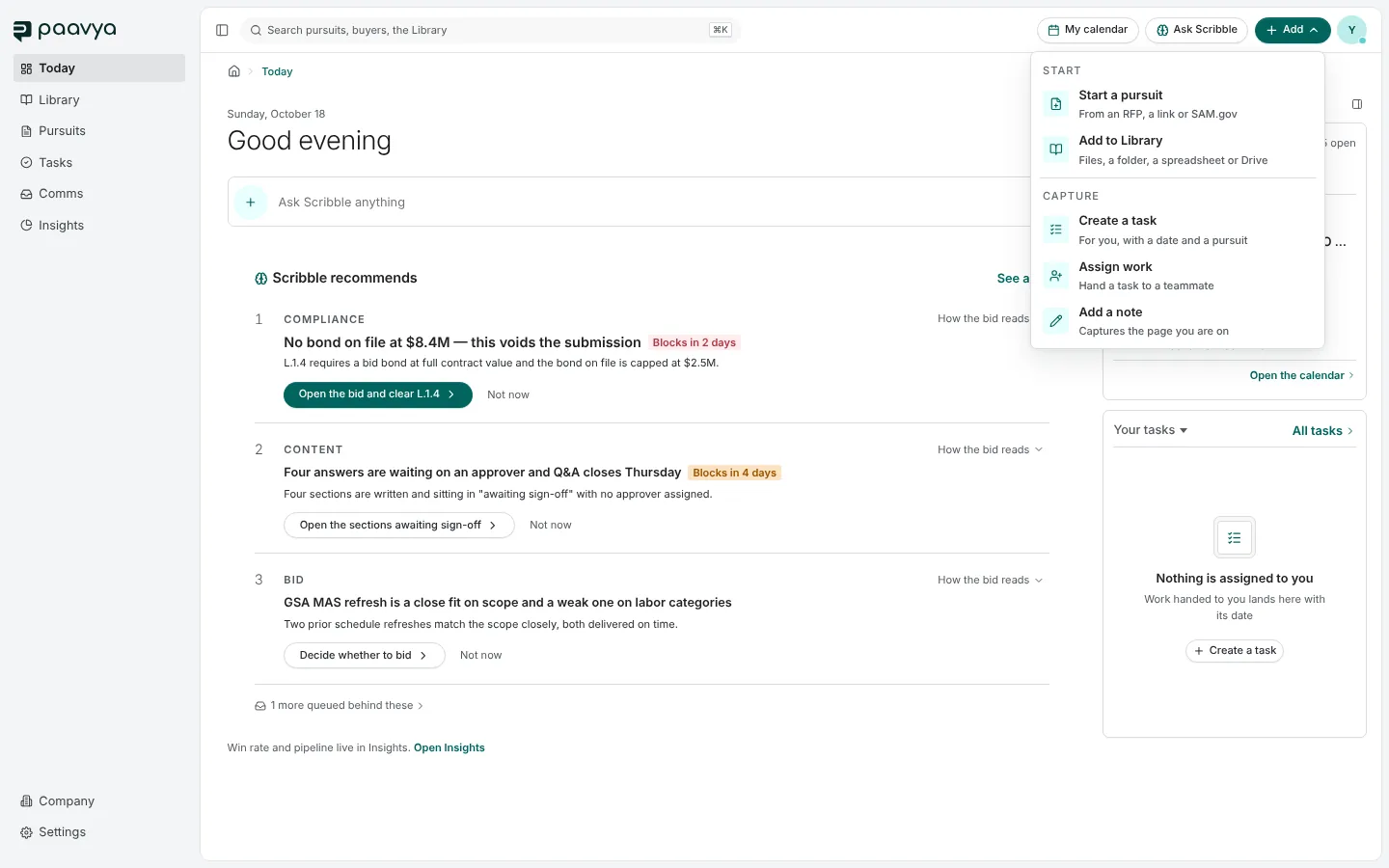1389x868 pixels.
Task: Click the Start a pursuit document icon
Action: (1056, 104)
